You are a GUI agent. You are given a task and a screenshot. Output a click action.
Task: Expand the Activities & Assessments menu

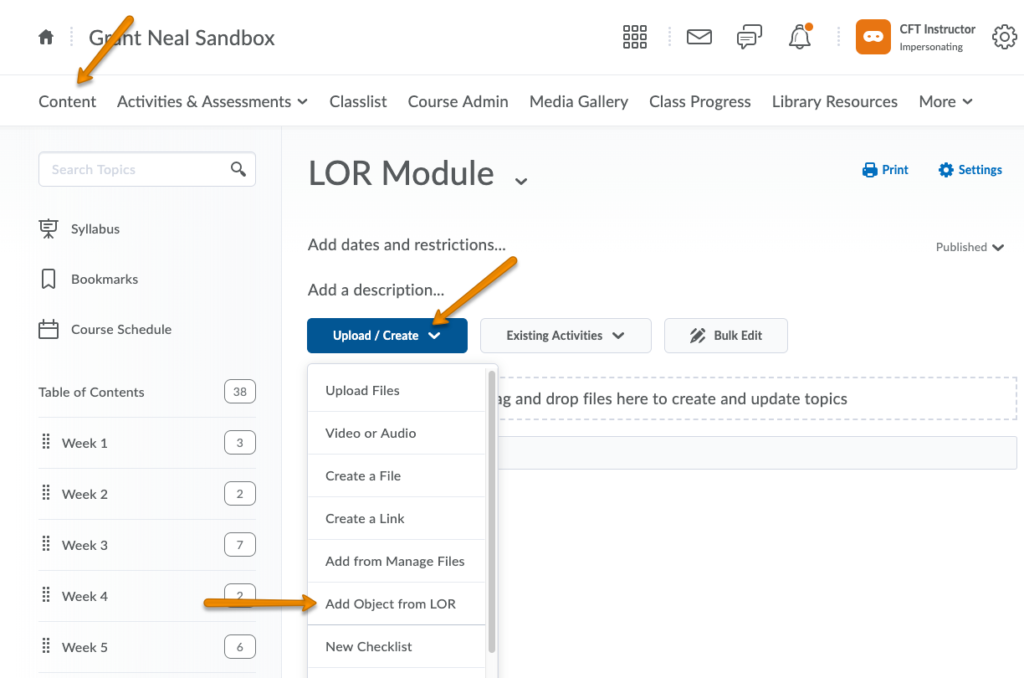[212, 101]
